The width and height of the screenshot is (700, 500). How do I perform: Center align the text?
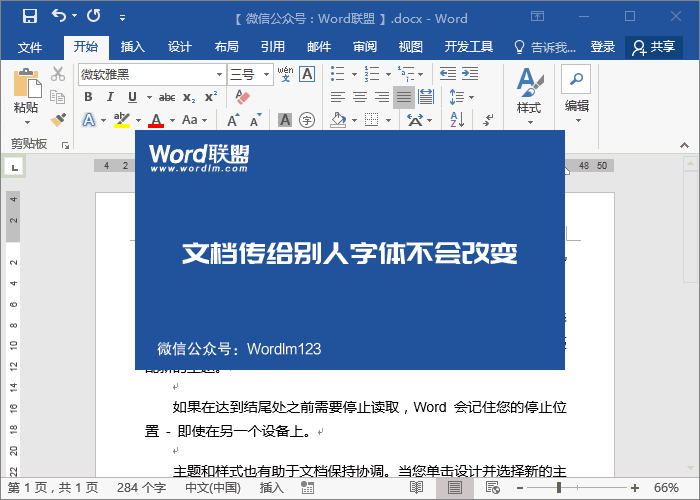pyautogui.click(x=360, y=97)
